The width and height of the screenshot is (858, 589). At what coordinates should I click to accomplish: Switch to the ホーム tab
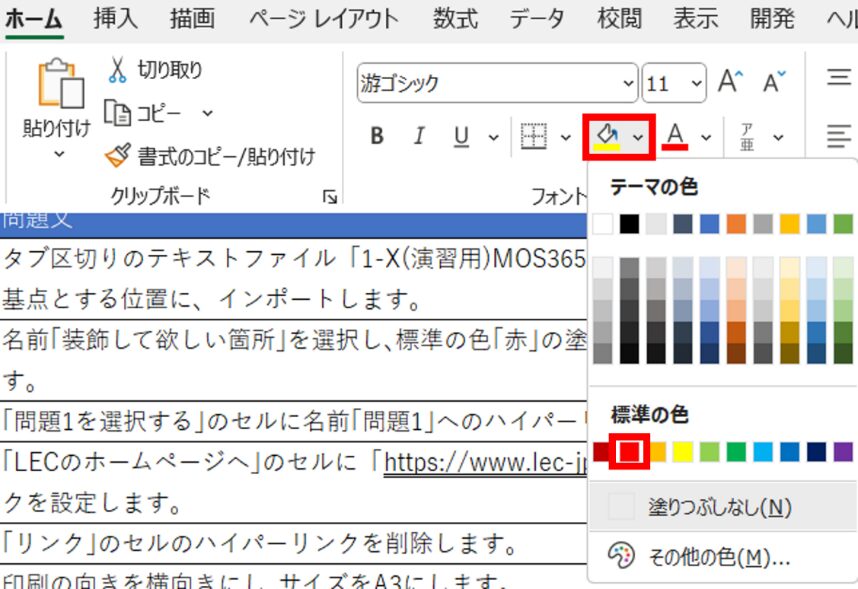click(34, 19)
